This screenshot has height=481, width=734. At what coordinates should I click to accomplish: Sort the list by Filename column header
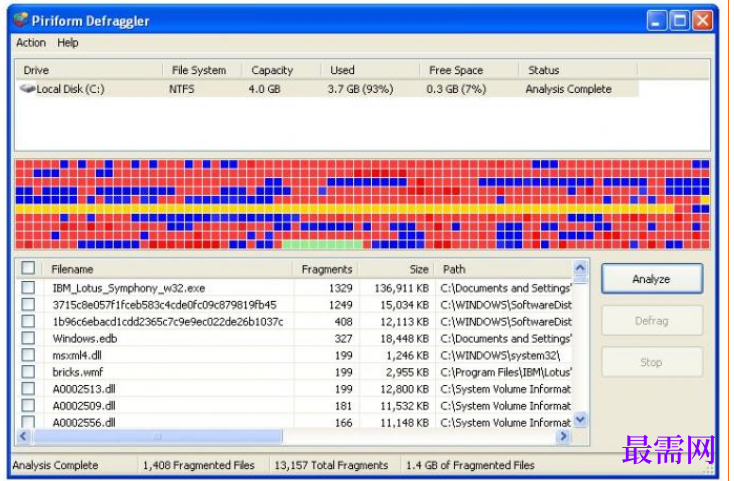click(168, 269)
